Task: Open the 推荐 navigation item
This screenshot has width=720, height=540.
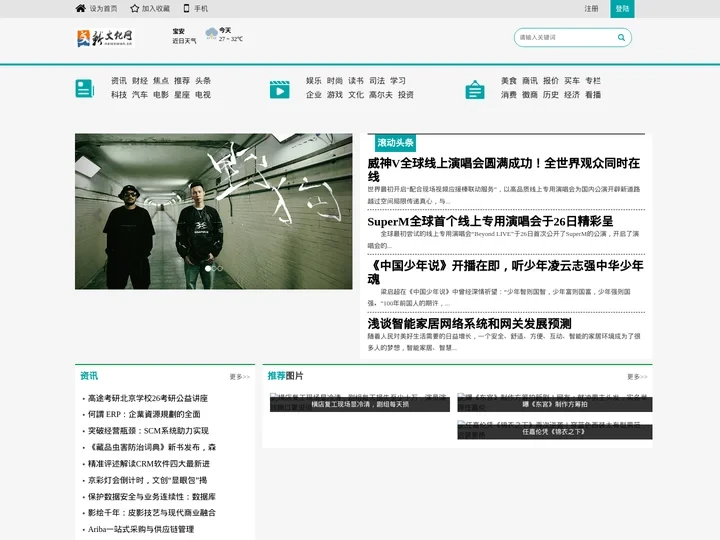Action: coord(182,81)
